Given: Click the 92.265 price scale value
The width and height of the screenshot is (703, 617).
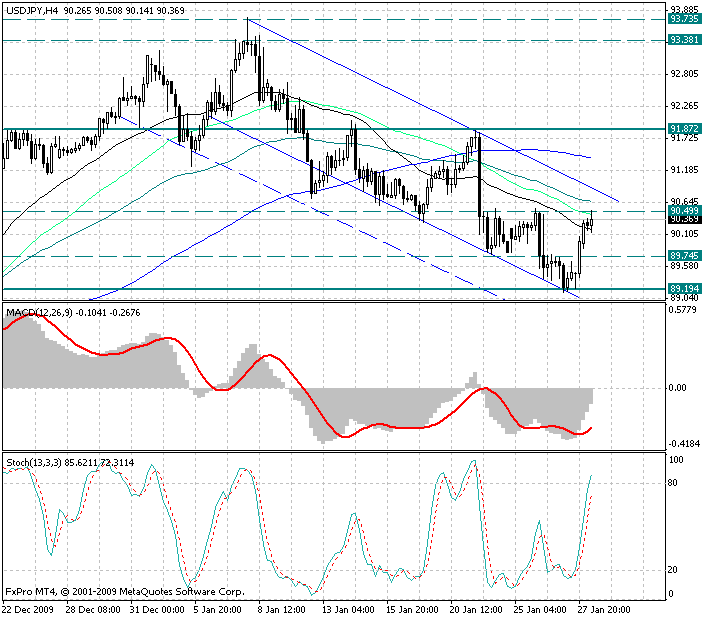Looking at the screenshot, I should (x=685, y=106).
